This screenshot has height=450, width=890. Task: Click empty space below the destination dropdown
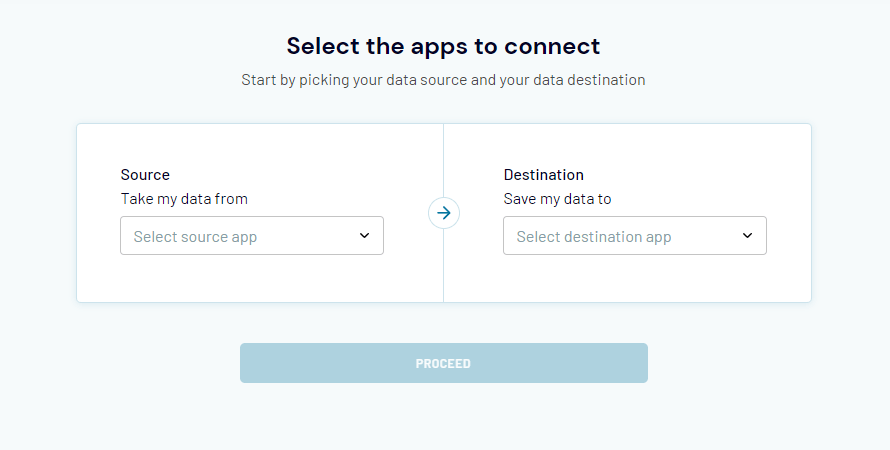coord(635,279)
